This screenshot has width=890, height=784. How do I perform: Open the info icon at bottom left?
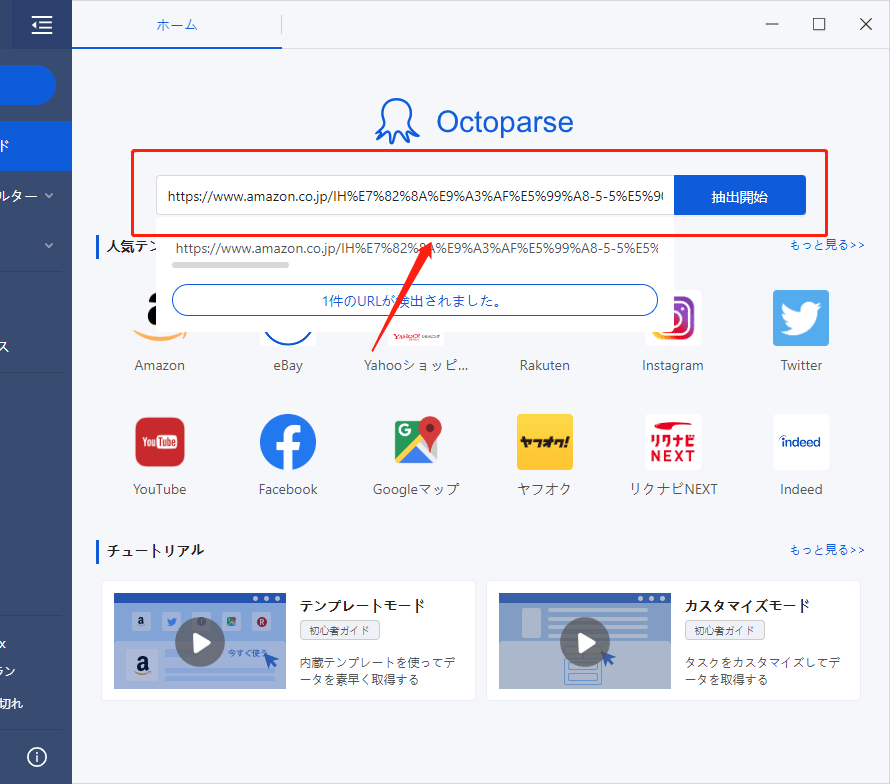coord(36,757)
